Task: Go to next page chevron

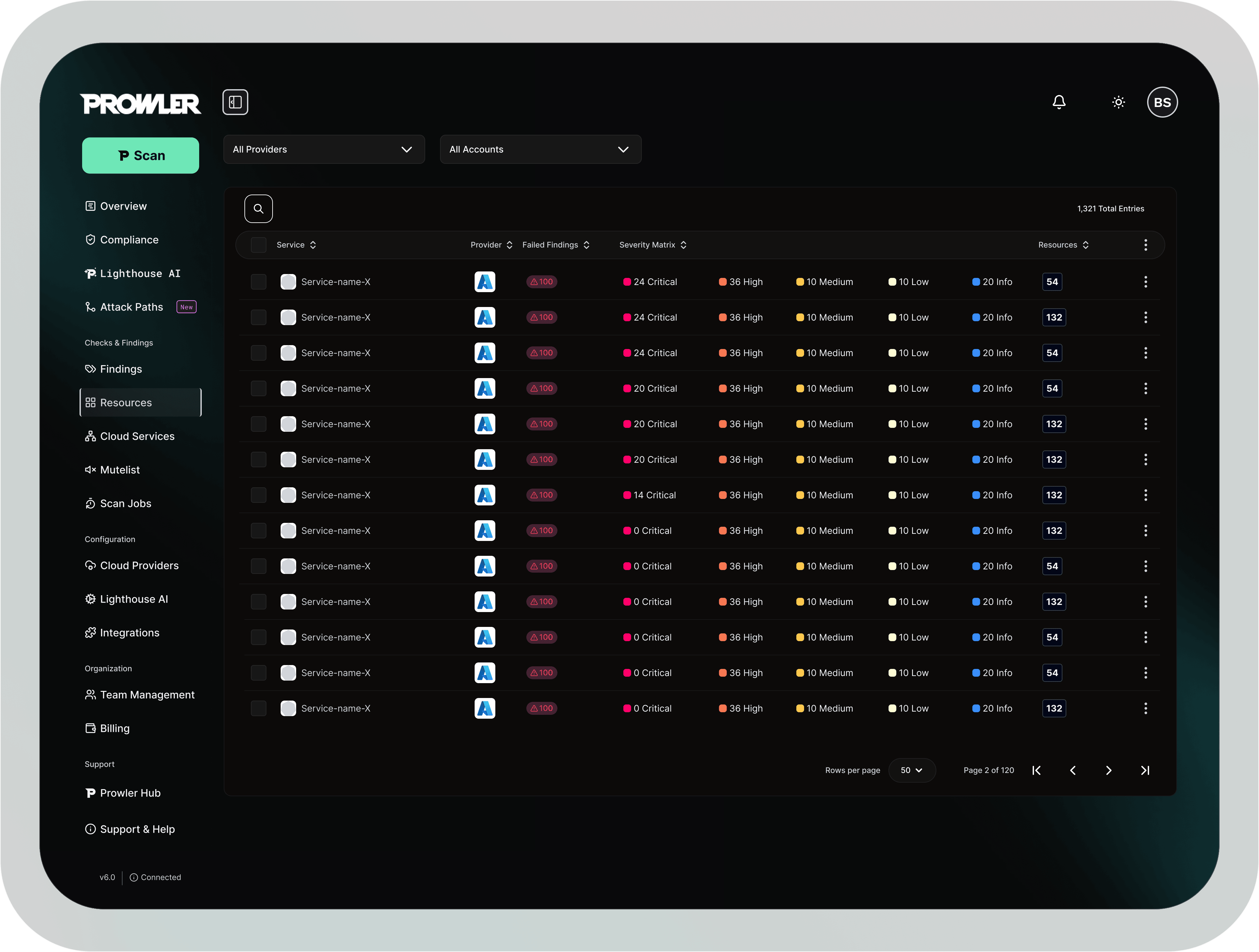Action: click(x=1109, y=770)
